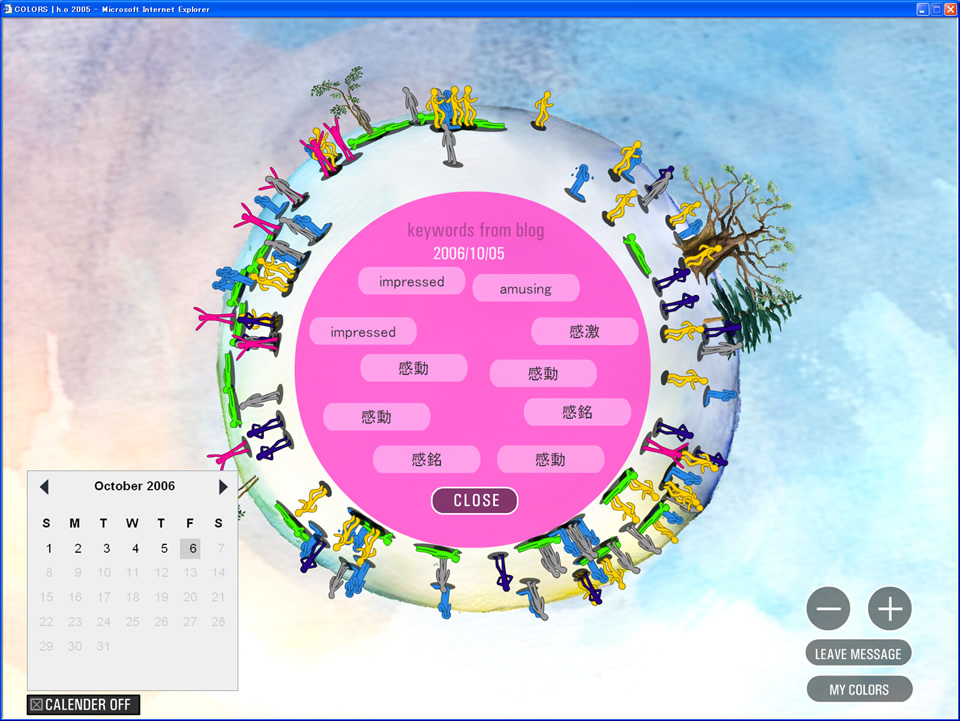Select October 2 in the calendar
The image size is (960, 721).
point(78,548)
